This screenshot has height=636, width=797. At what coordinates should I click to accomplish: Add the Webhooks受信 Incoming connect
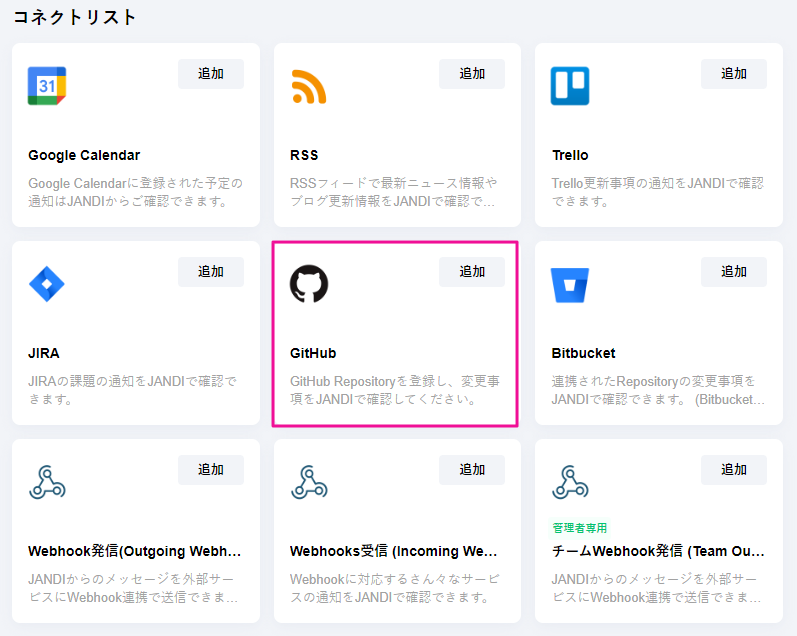pyautogui.click(x=472, y=470)
